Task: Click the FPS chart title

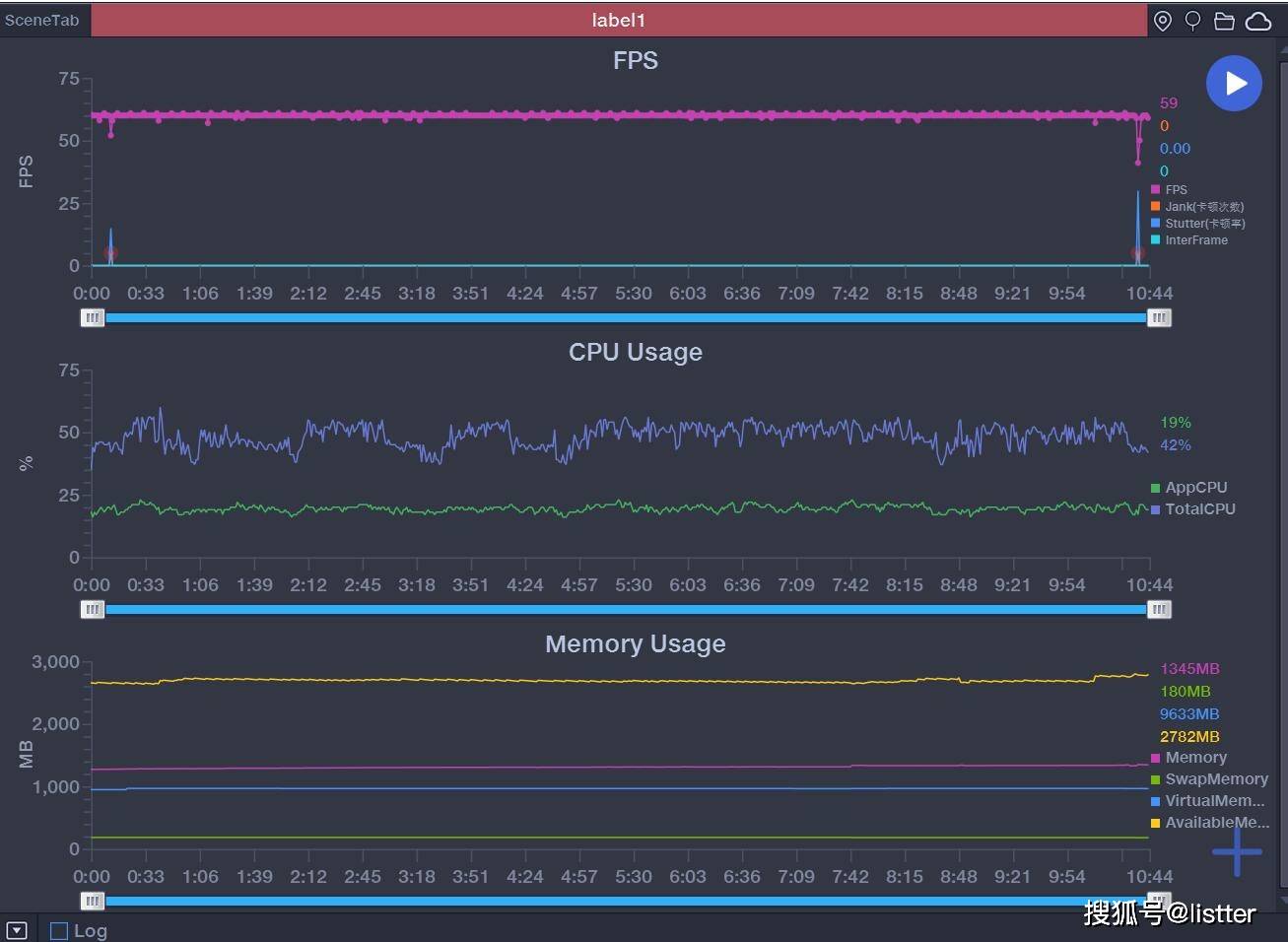Action: click(x=636, y=60)
